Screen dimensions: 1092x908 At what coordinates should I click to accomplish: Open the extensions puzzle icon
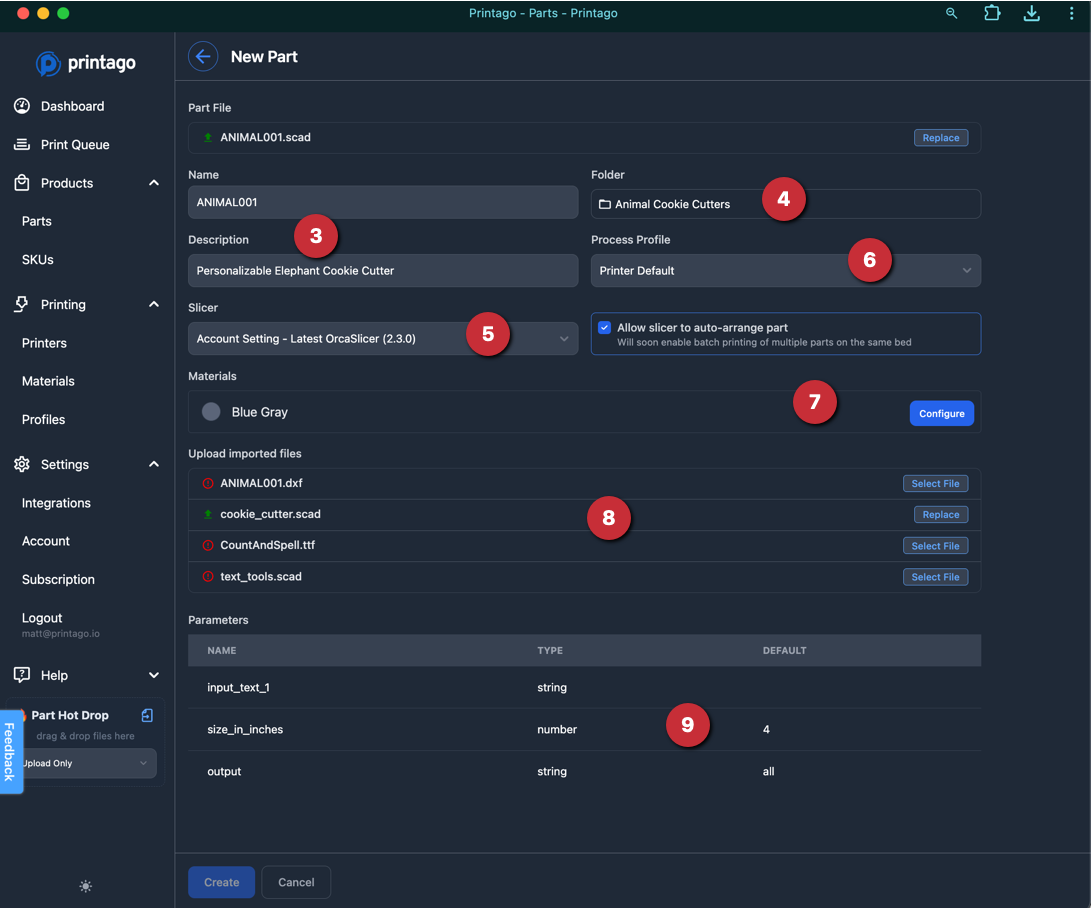pyautogui.click(x=991, y=13)
